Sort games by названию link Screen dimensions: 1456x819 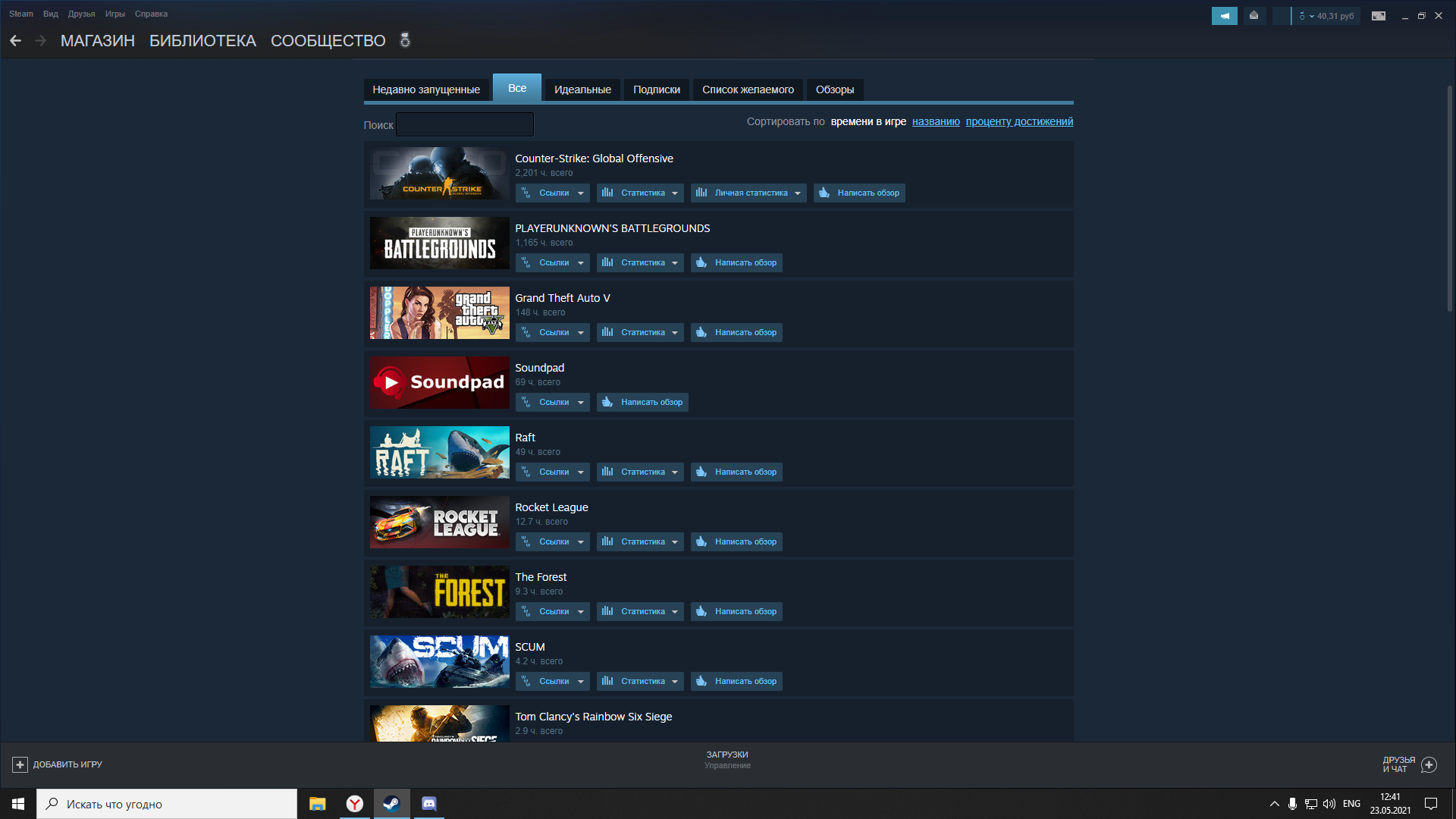coord(936,121)
